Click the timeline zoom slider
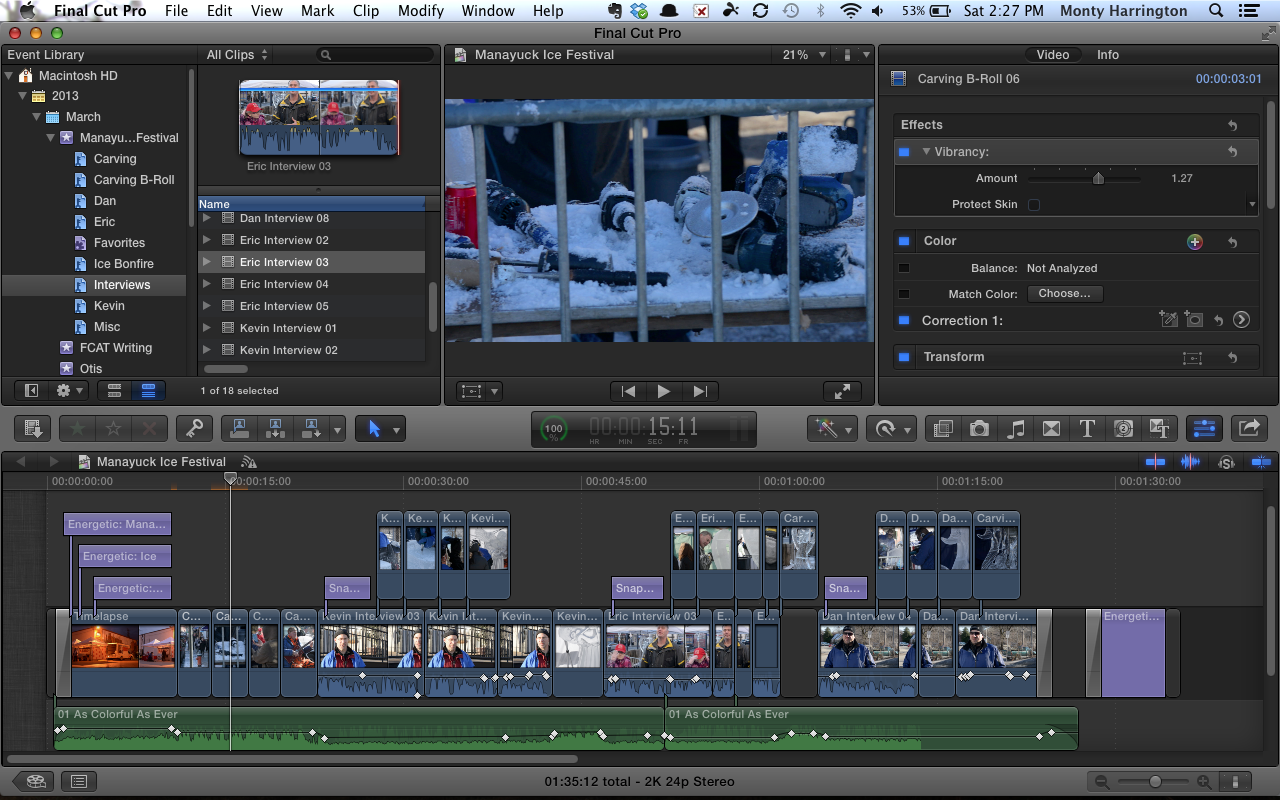 pos(1155,781)
